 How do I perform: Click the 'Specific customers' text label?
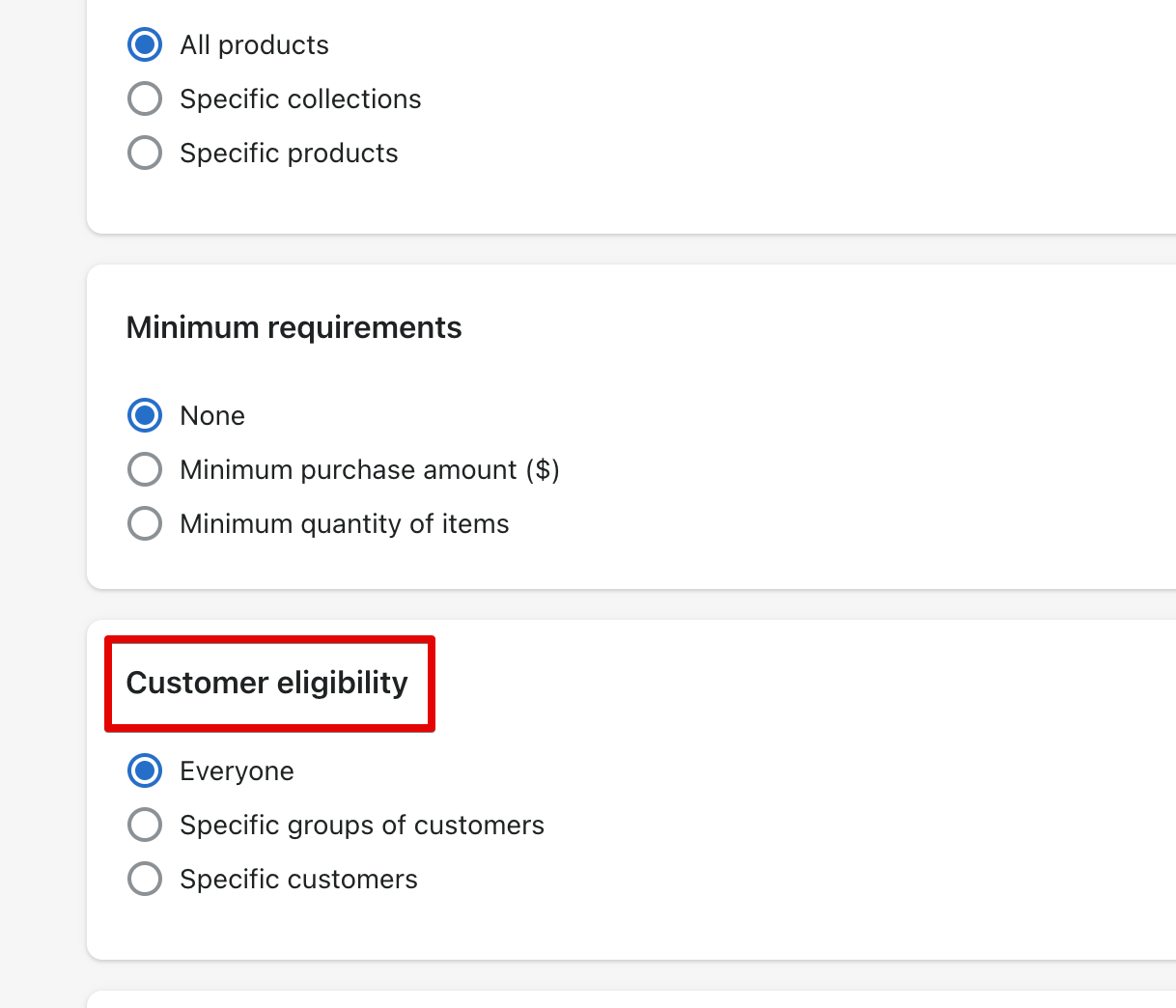point(298,880)
